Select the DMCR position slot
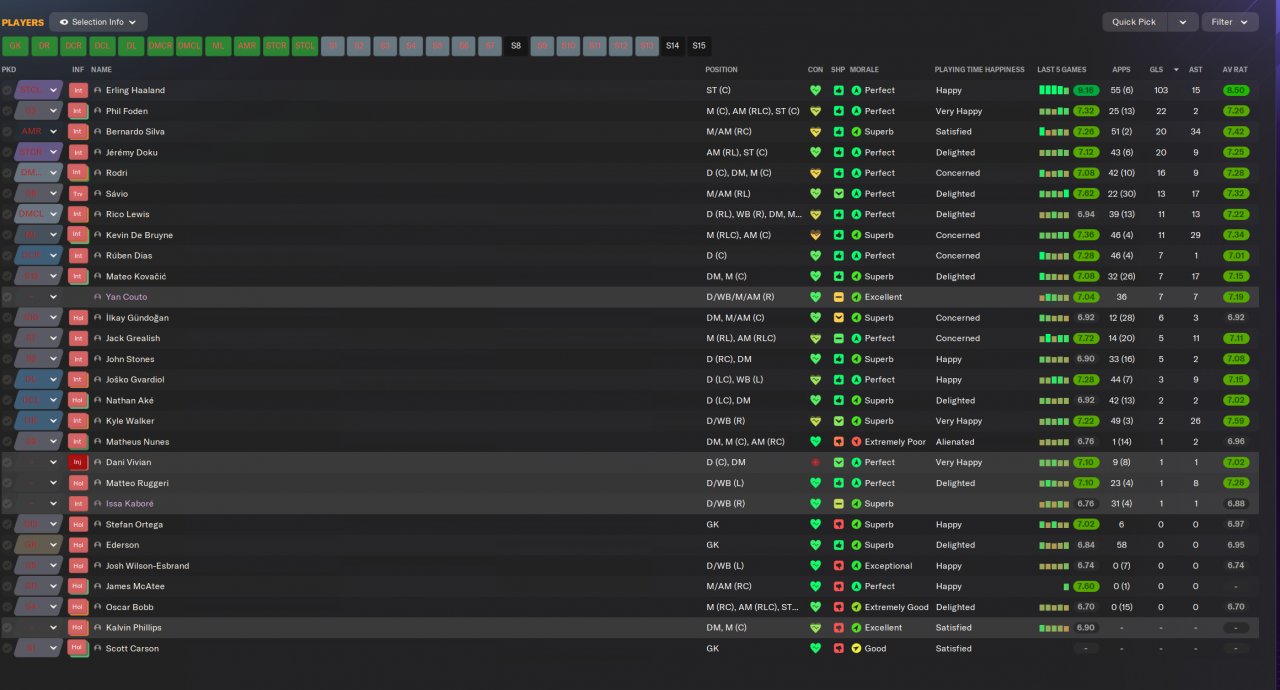Image resolution: width=1280 pixels, height=690 pixels. pyautogui.click(x=160, y=46)
